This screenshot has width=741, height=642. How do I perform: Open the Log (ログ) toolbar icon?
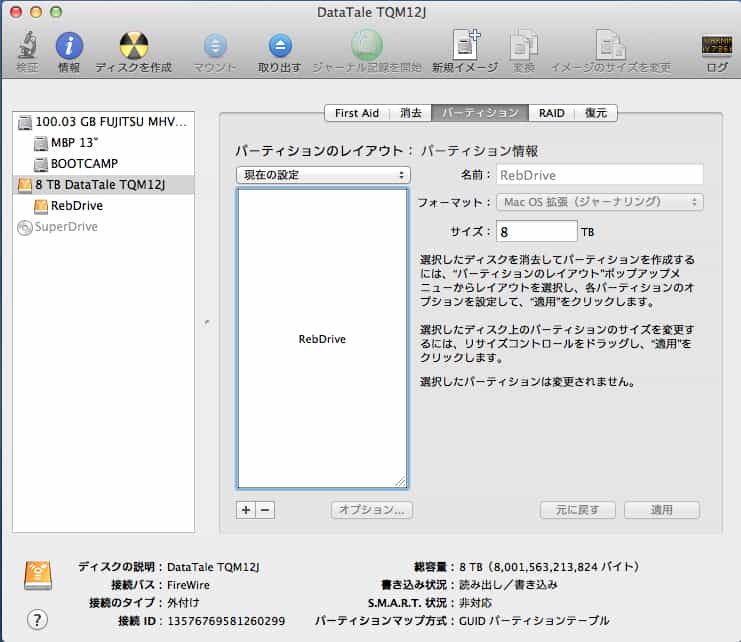[717, 46]
